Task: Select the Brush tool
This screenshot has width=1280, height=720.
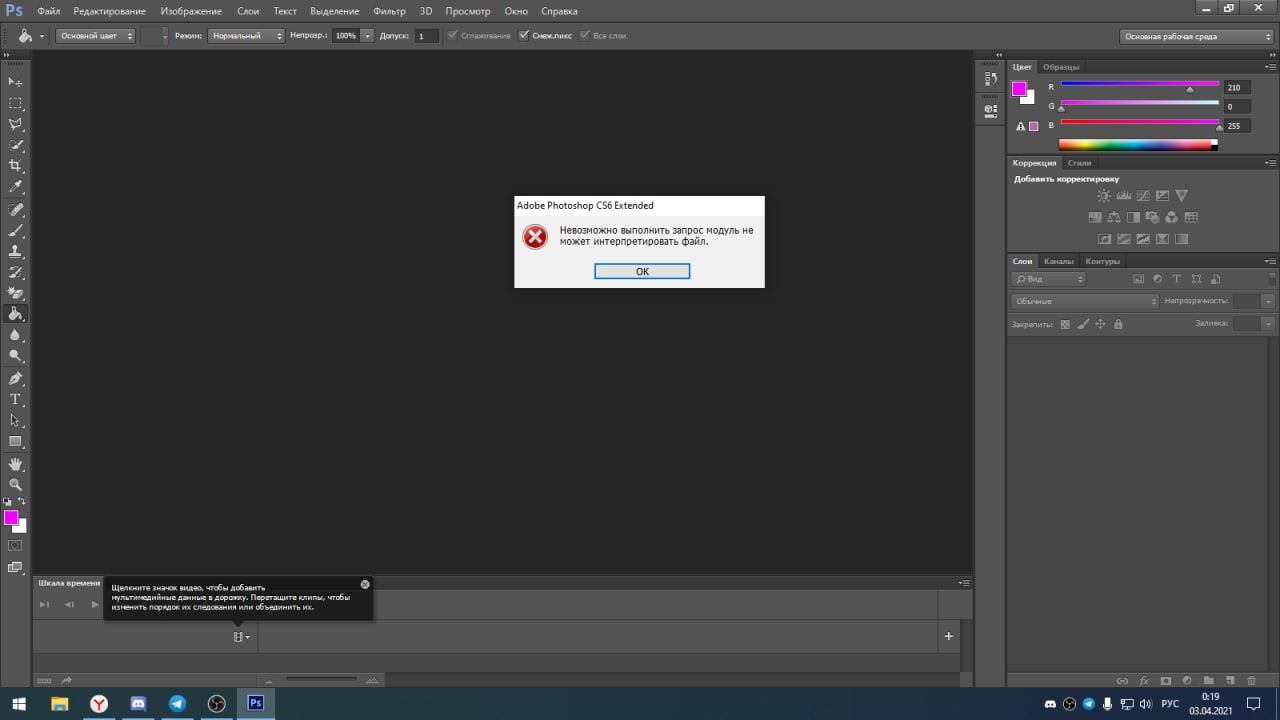Action: click(x=15, y=231)
